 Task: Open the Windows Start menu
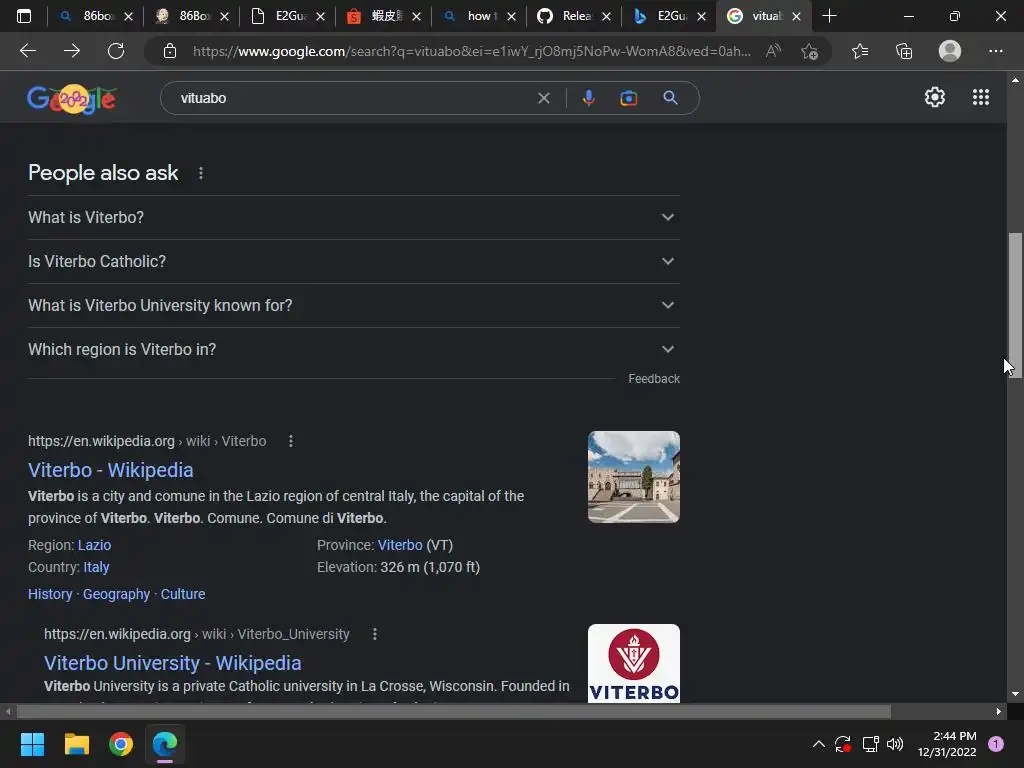pos(32,744)
